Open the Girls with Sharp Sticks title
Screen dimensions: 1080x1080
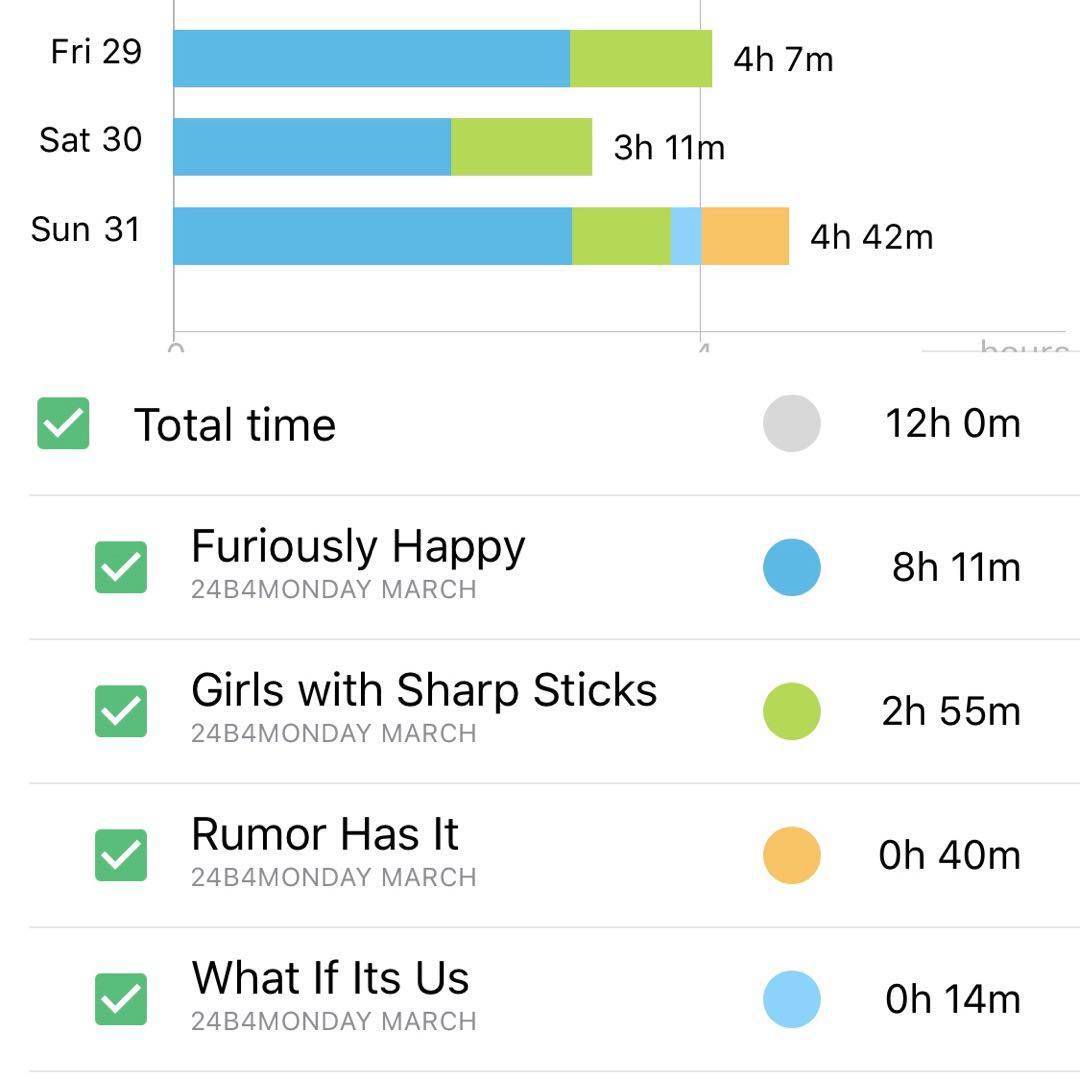click(423, 691)
